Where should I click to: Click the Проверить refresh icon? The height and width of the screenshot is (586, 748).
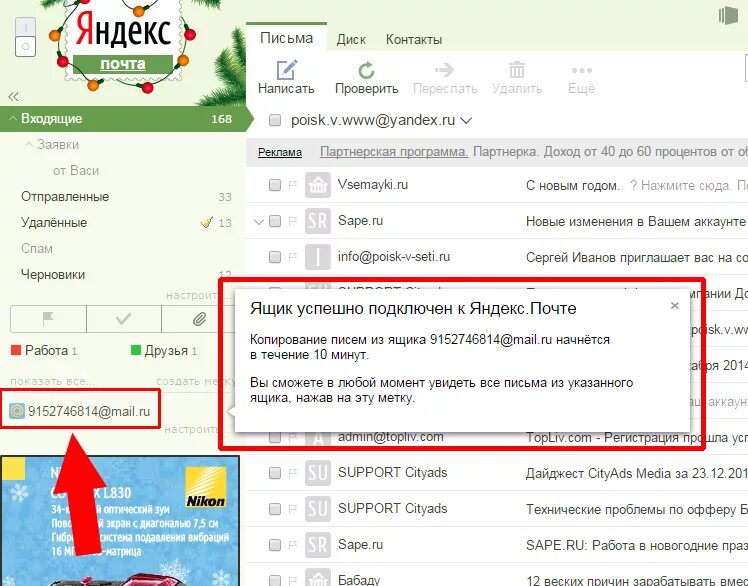366,71
